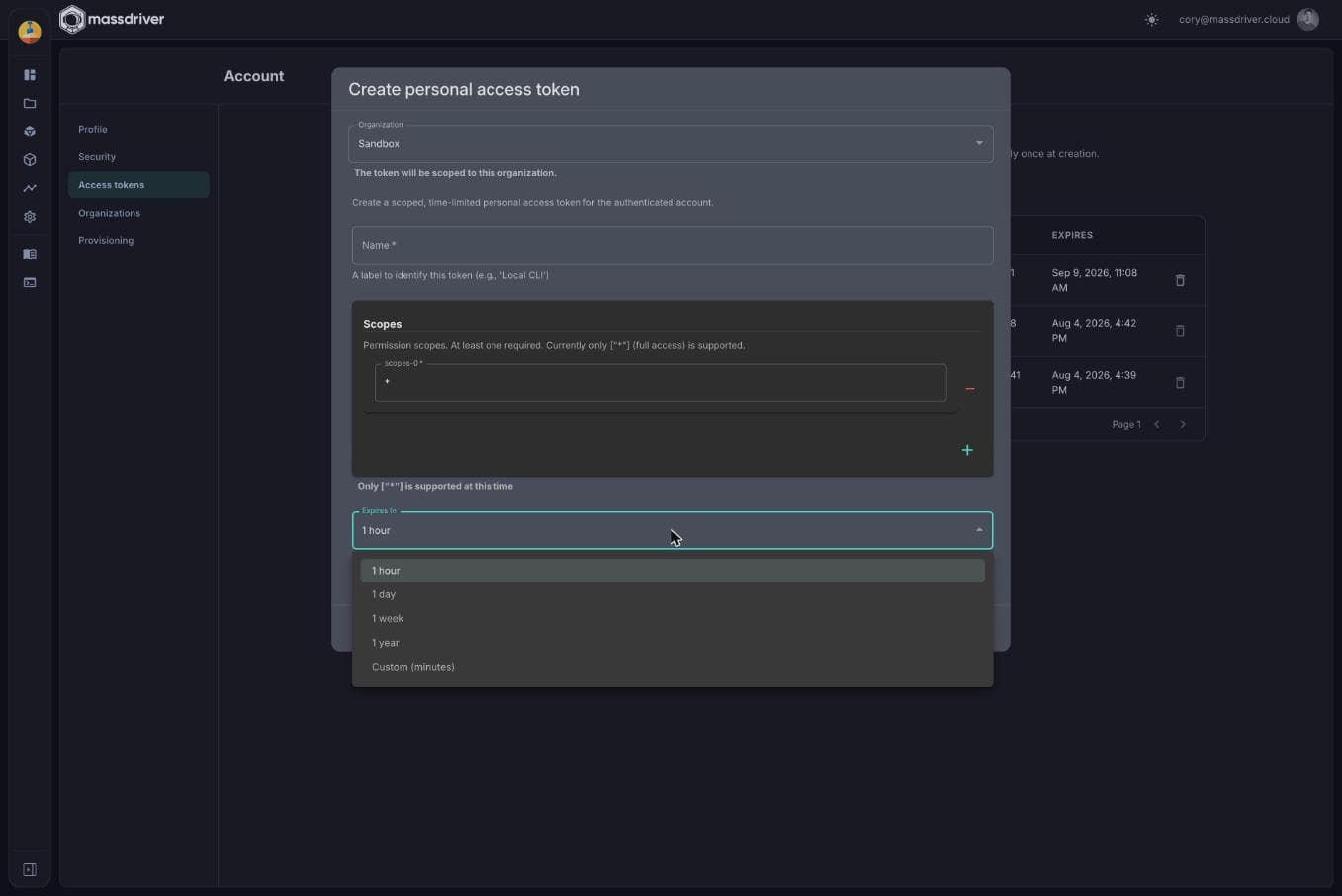Viewport: 1342px width, 896px height.
Task: Open the Organization dropdown showing Sandbox
Action: (671, 143)
